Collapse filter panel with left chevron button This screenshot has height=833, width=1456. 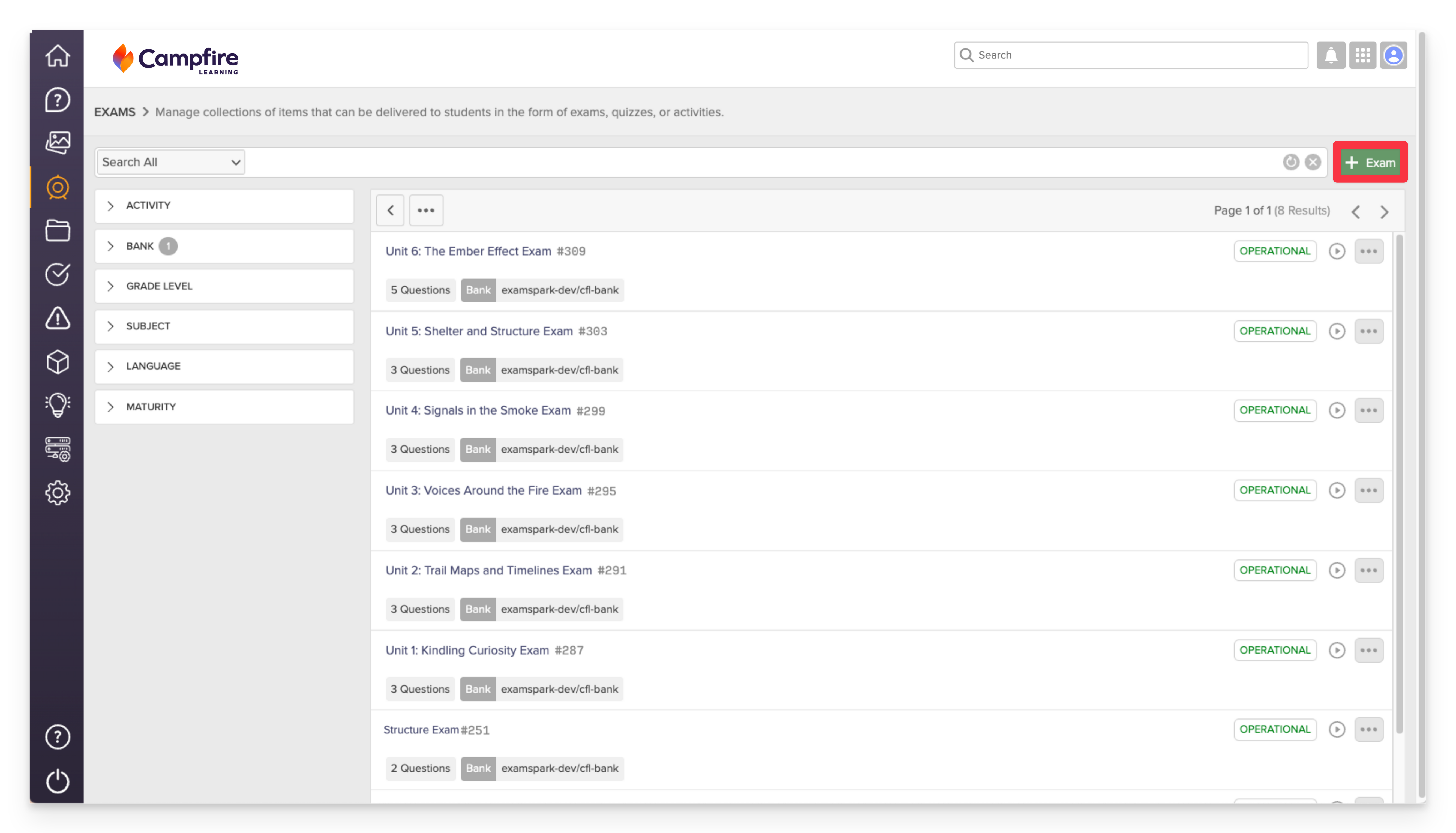coord(390,211)
